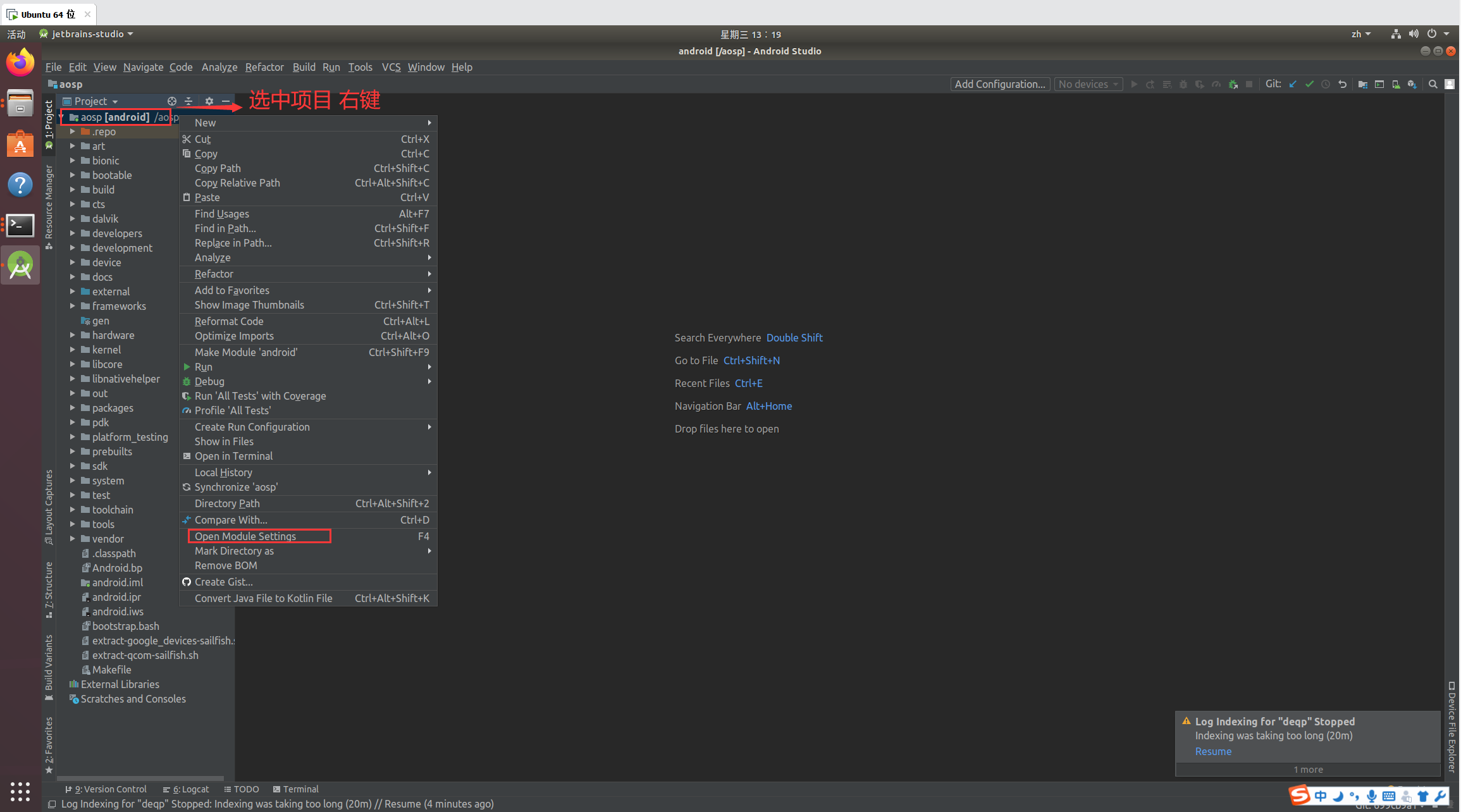Open AVD Manager icon in toolbar
This screenshot has width=1461, height=812.
point(1396,84)
